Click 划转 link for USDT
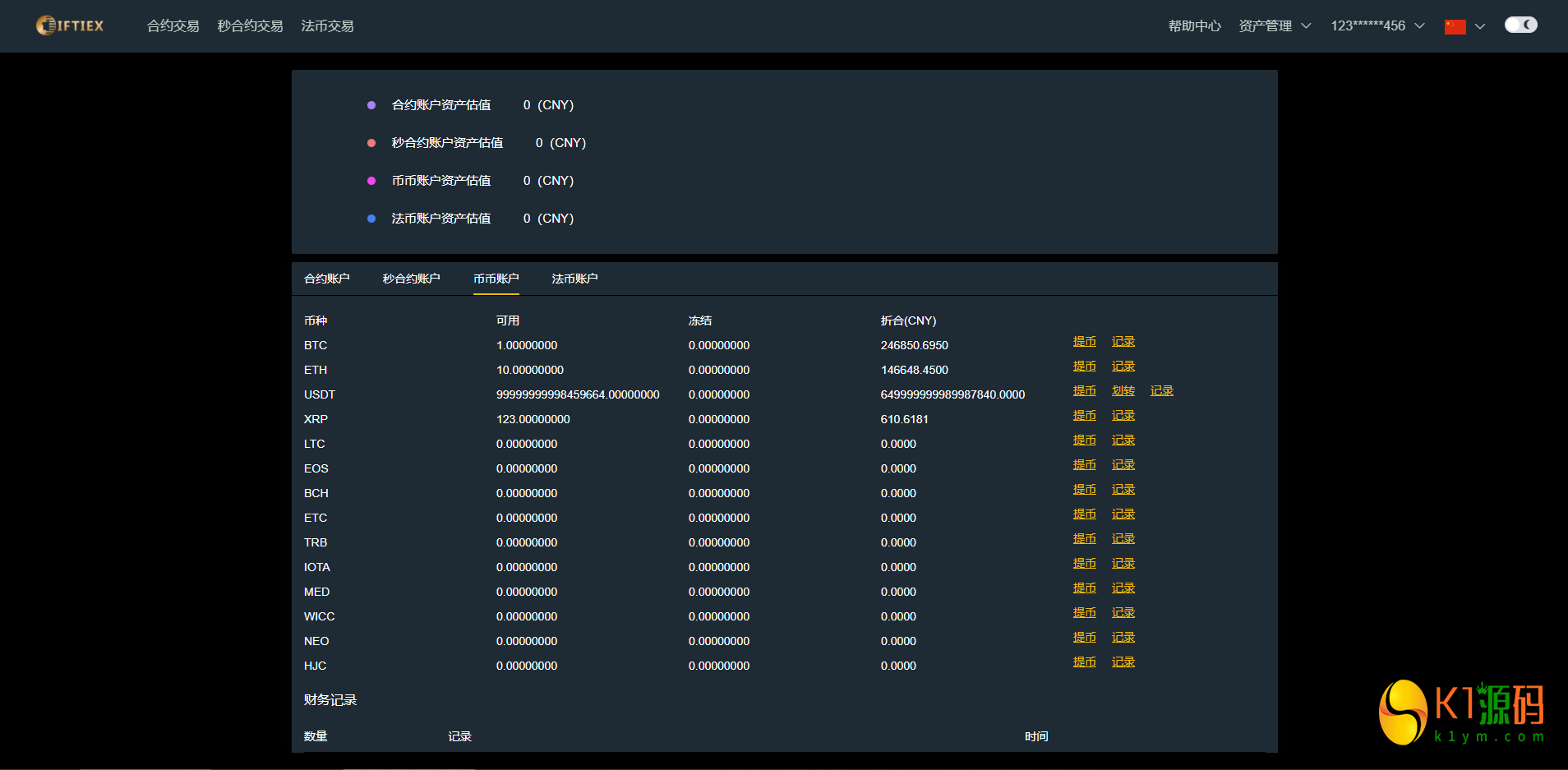Image resolution: width=1568 pixels, height=770 pixels. (1123, 391)
